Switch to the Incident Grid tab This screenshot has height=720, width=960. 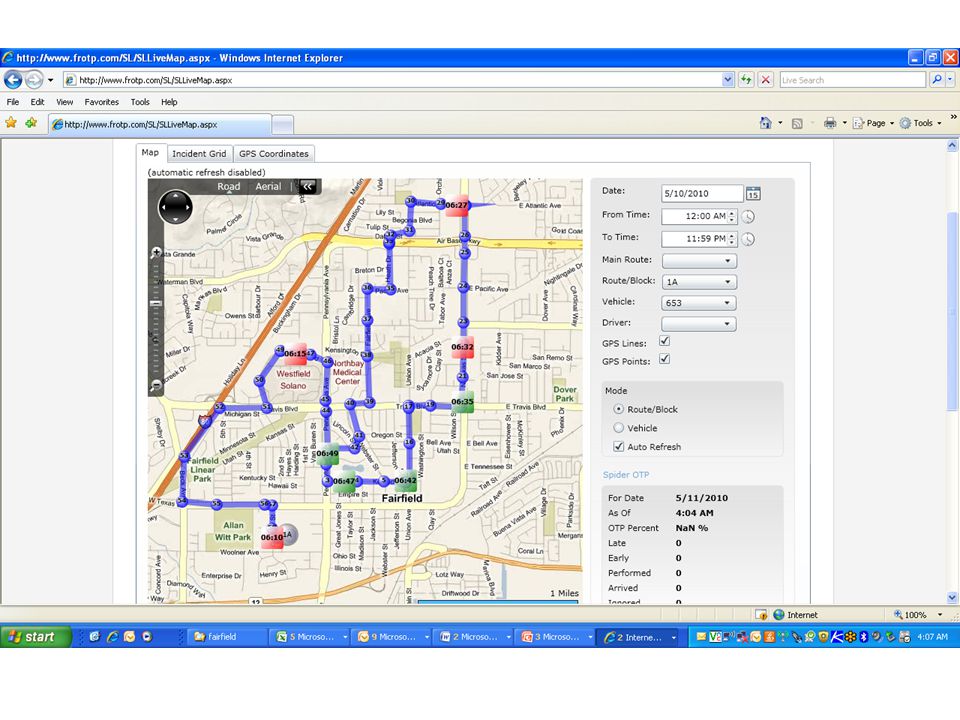click(x=199, y=154)
